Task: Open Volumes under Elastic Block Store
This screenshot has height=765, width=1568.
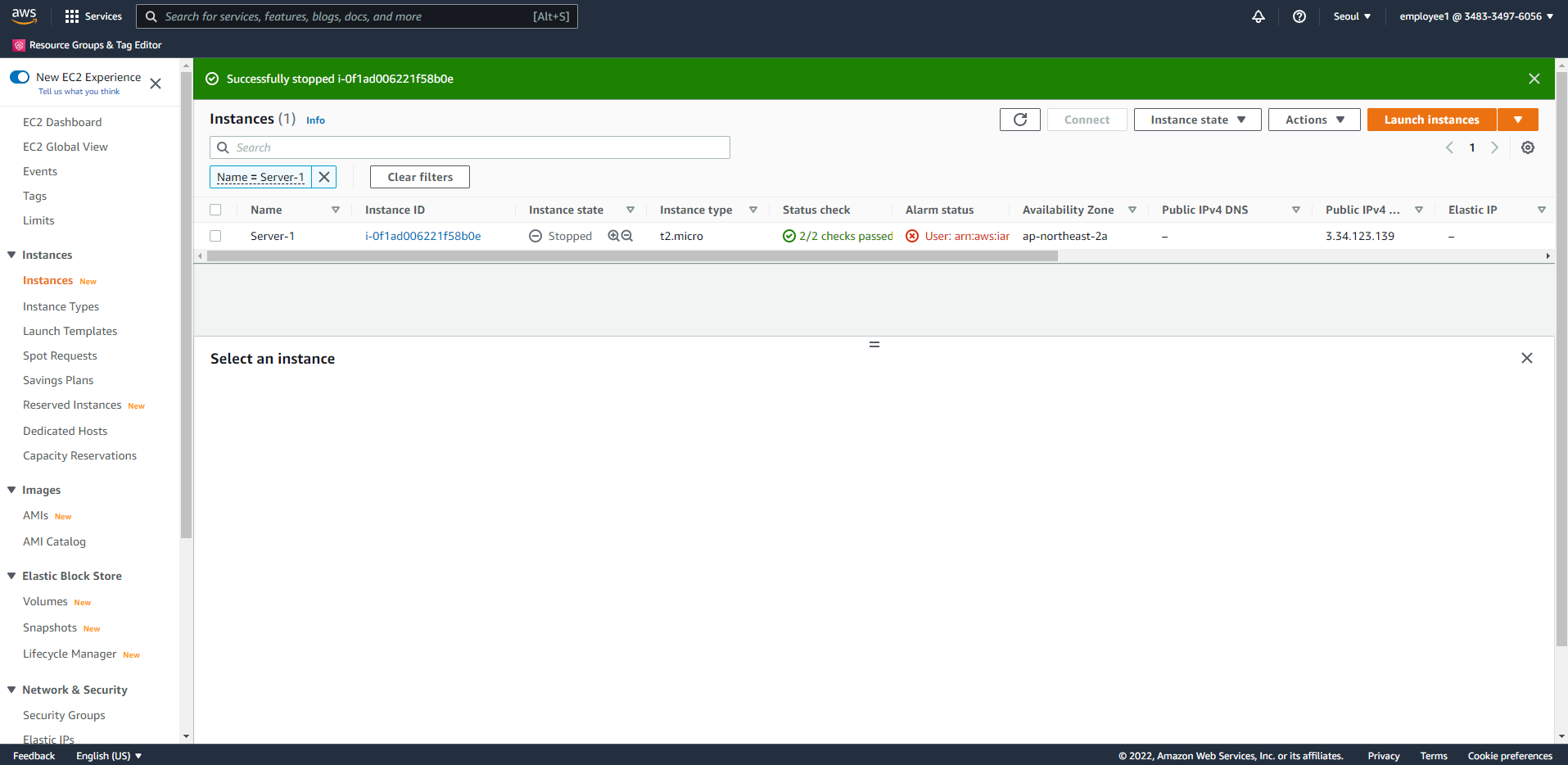Action: click(45, 601)
